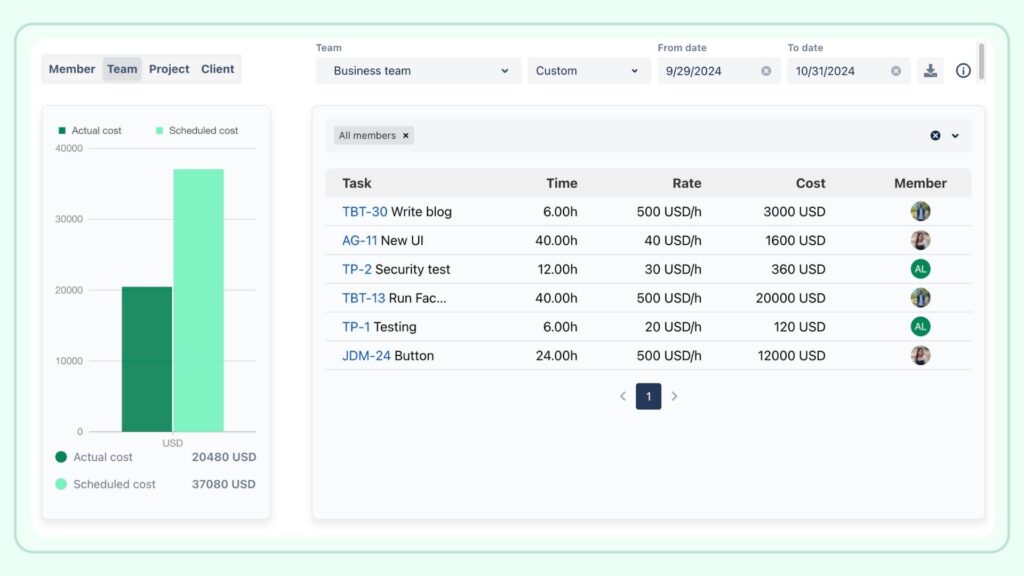The height and width of the screenshot is (576, 1024).
Task: Clear the 10/31/2024 to date
Action: [x=894, y=70]
